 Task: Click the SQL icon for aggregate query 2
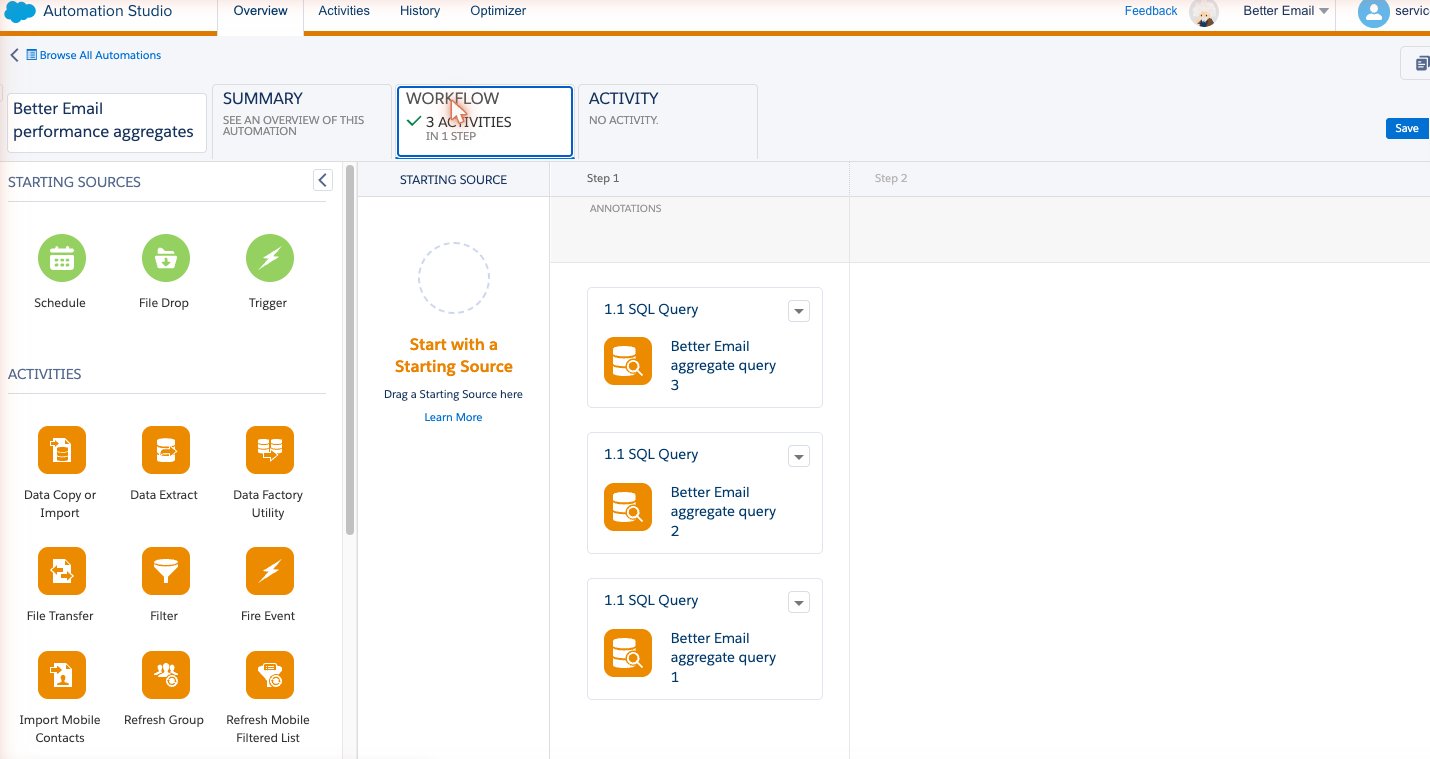click(x=628, y=507)
